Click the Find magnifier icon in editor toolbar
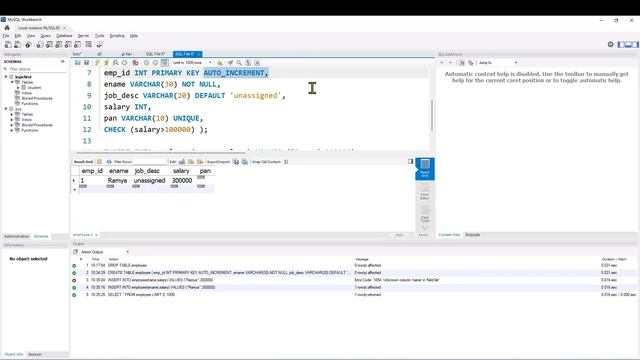The width and height of the screenshot is (640, 360). (x=239, y=62)
